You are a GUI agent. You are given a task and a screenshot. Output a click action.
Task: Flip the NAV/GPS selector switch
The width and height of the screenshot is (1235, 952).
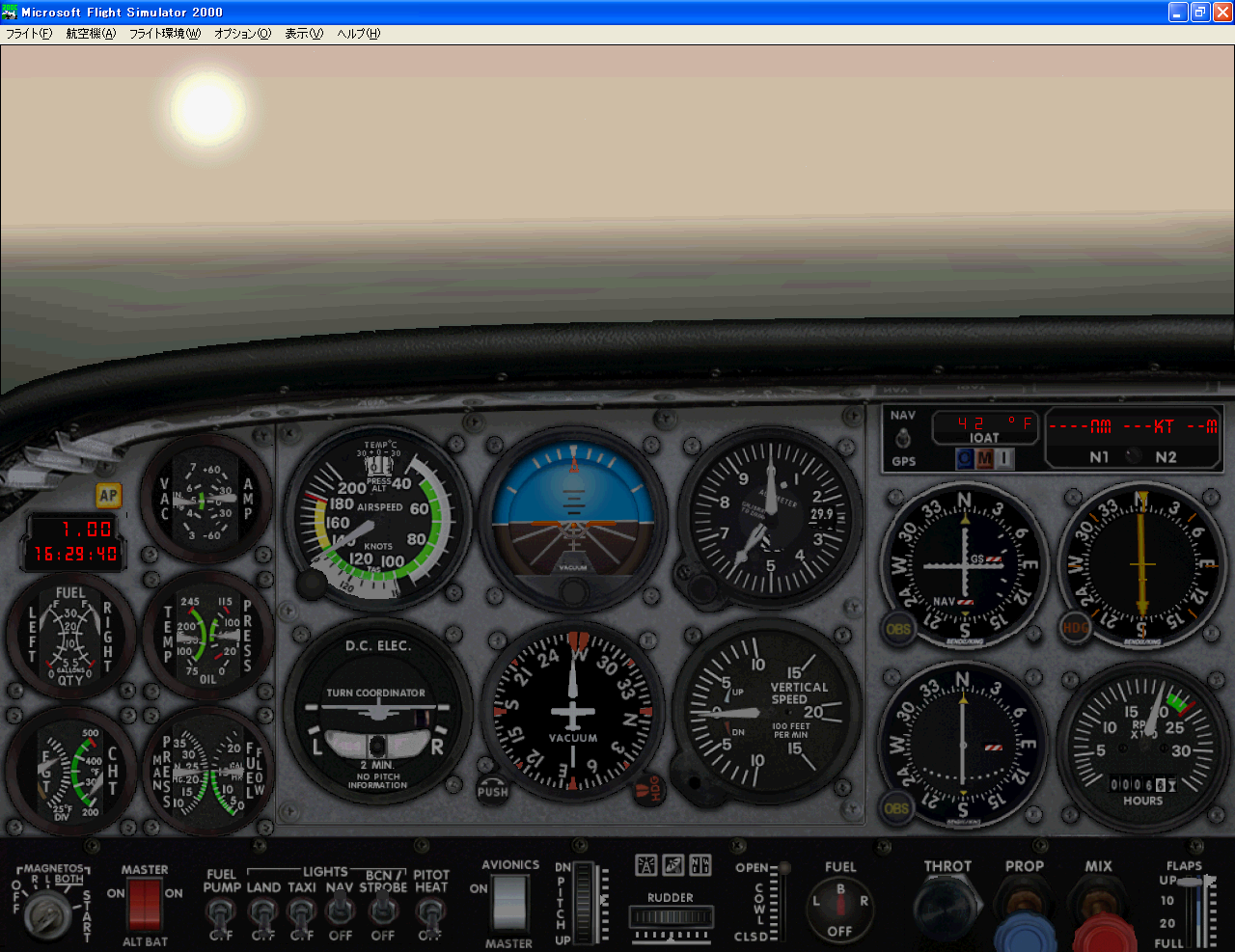[903, 438]
